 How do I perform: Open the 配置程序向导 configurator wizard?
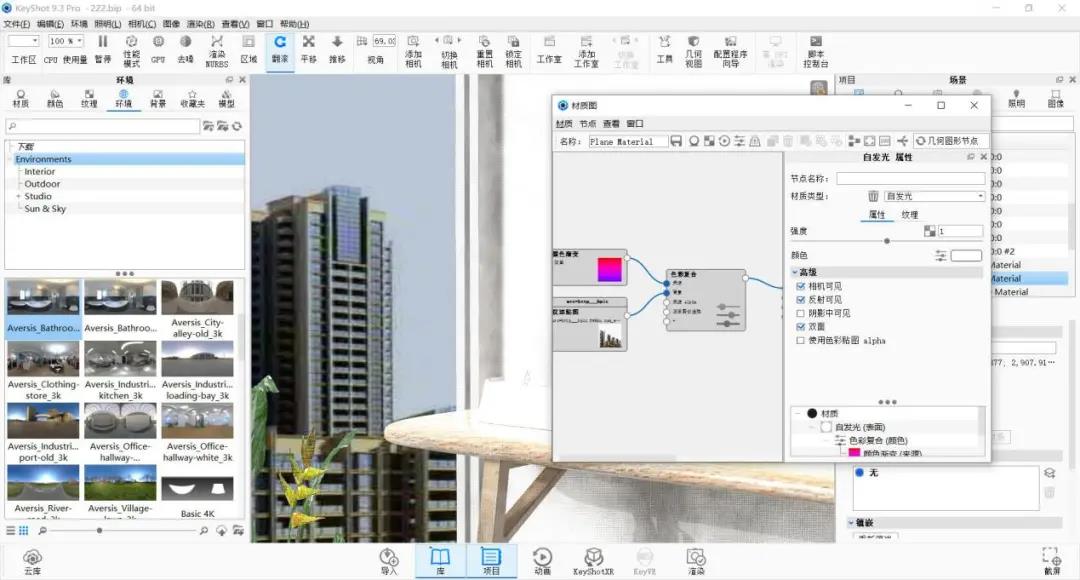point(730,50)
